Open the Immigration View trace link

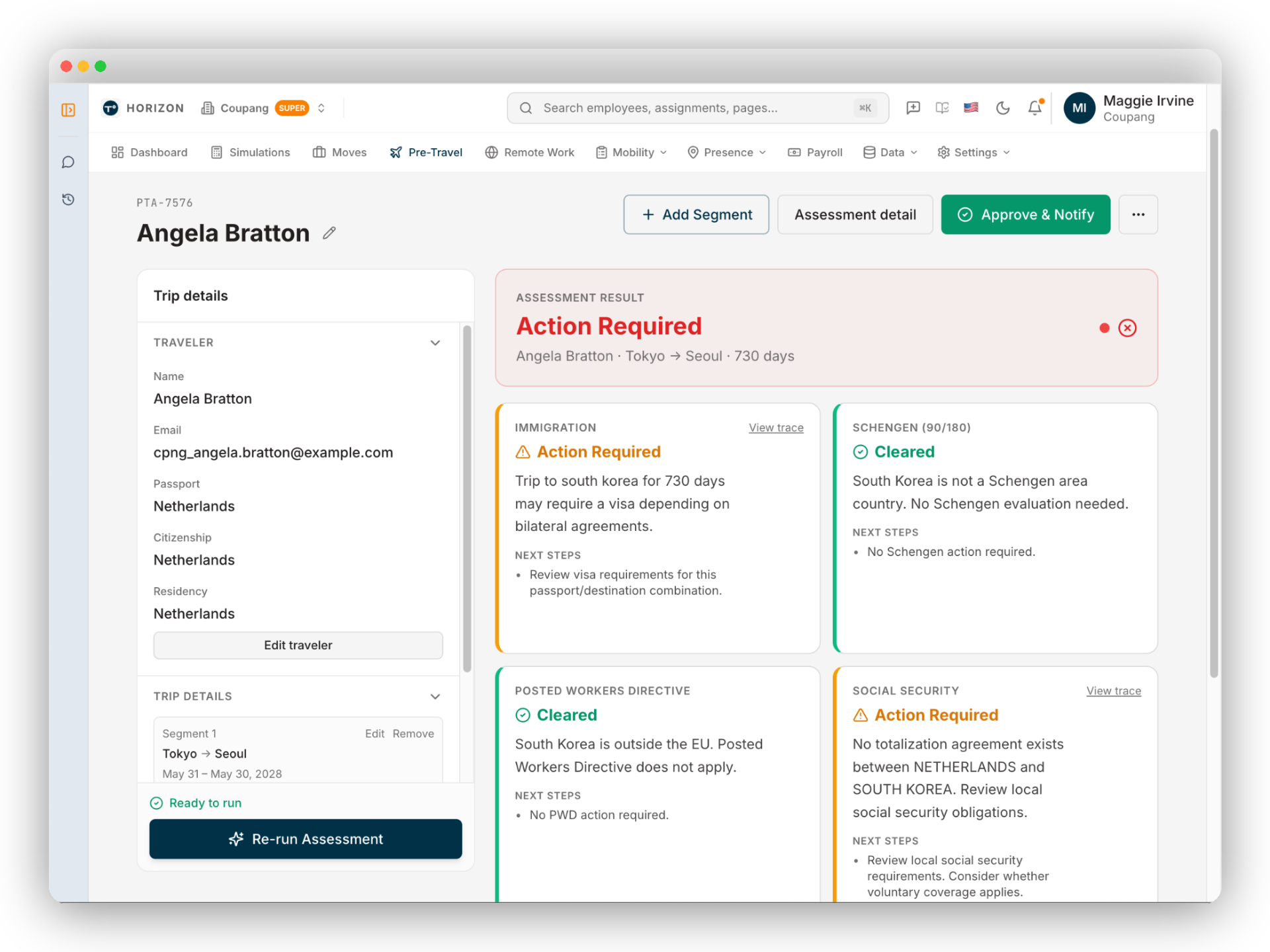776,428
